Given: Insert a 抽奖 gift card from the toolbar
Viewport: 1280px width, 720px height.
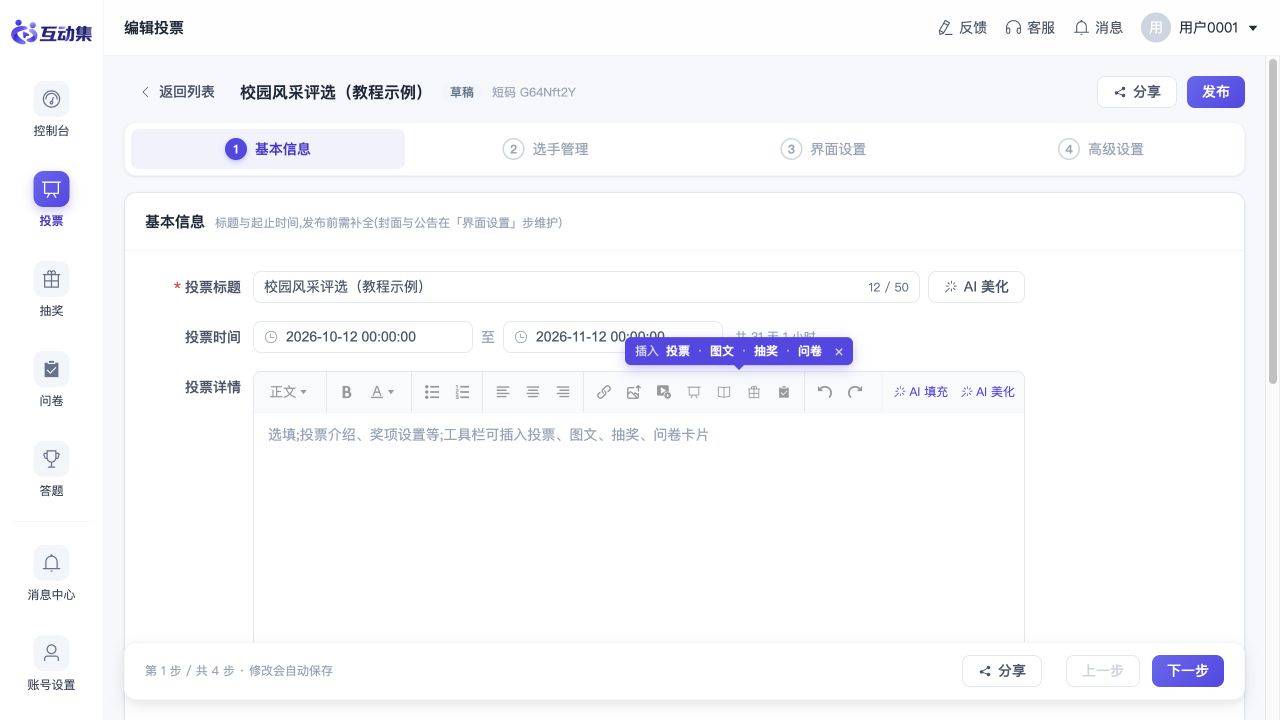Looking at the screenshot, I should [x=754, y=392].
